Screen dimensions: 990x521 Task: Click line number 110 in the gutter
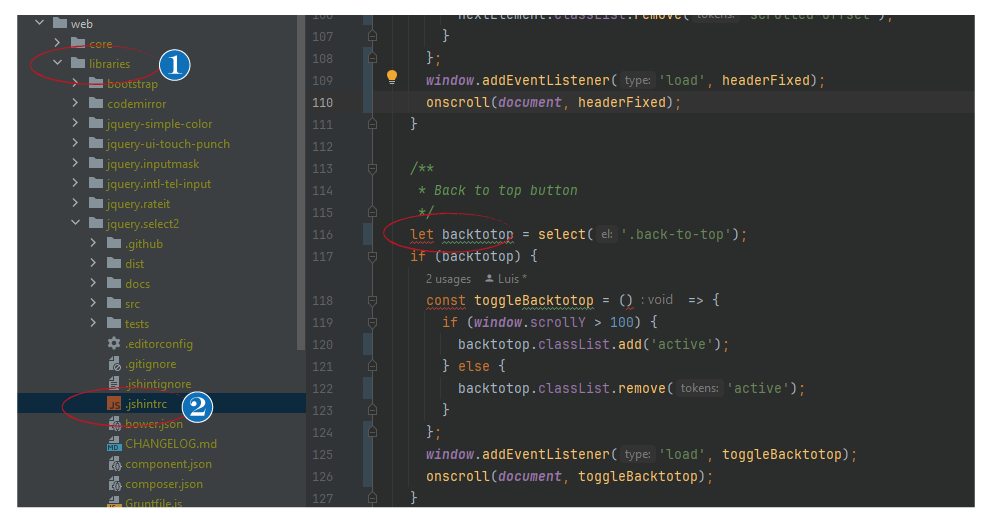(322, 102)
